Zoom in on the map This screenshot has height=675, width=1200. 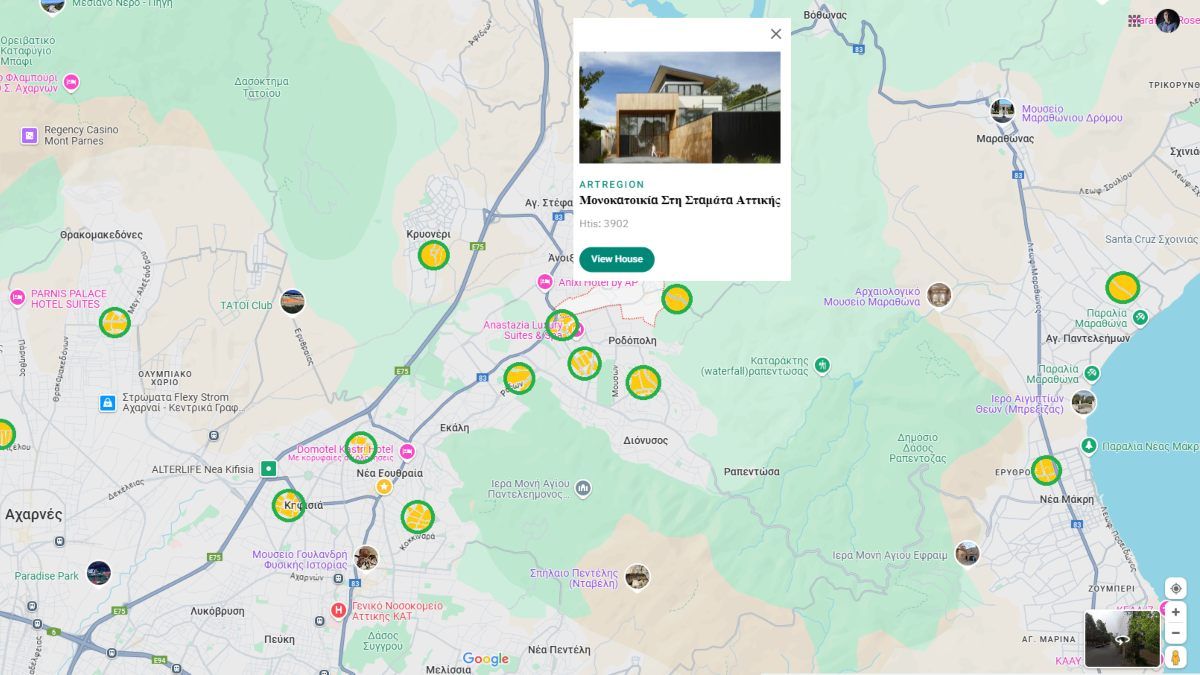coord(1175,612)
